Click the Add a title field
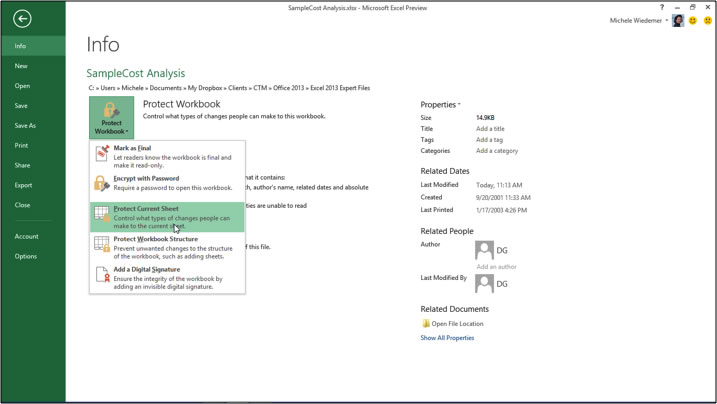Viewport: 717px width, 404px height. (x=490, y=129)
